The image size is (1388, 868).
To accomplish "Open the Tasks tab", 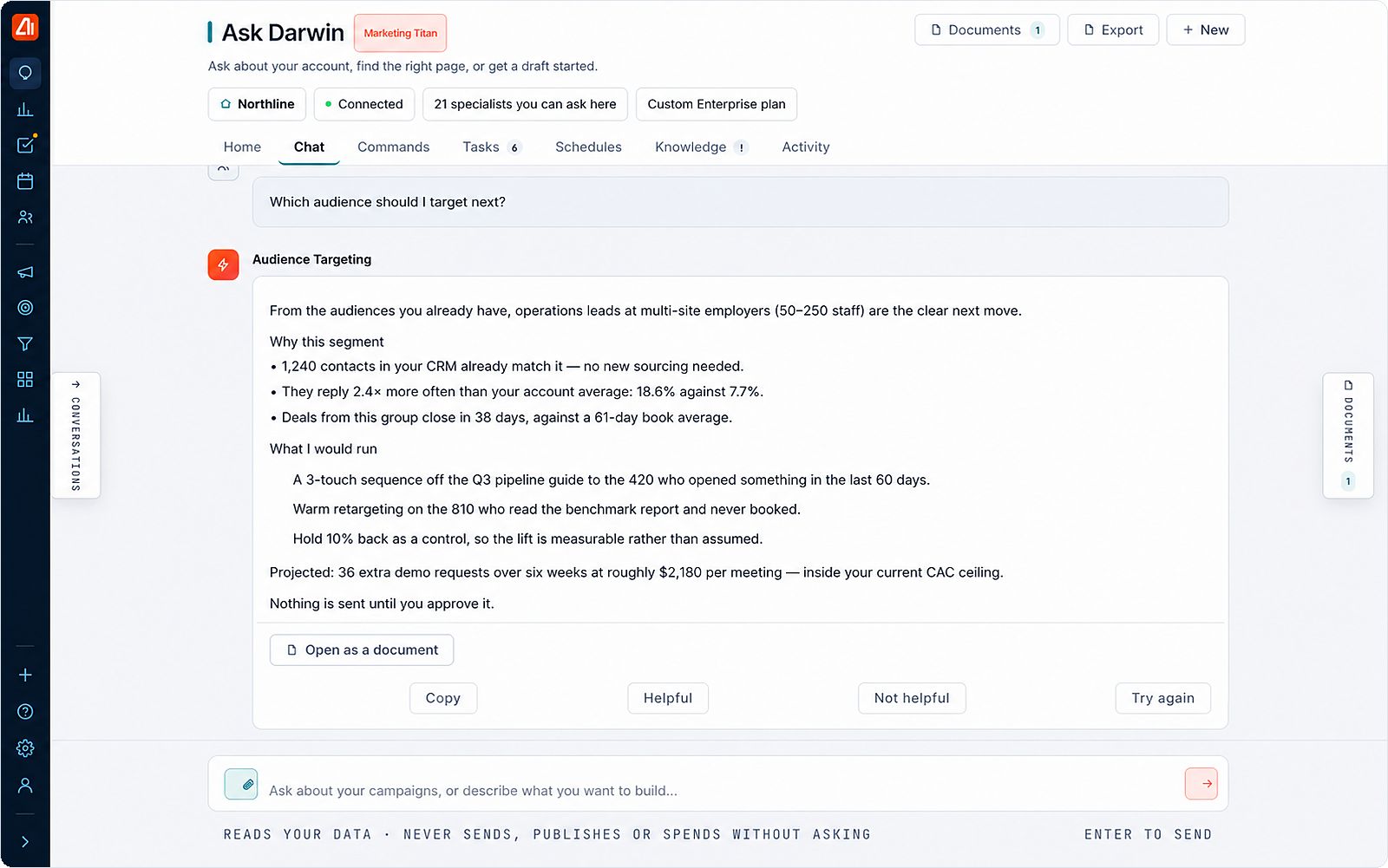I will pos(491,147).
